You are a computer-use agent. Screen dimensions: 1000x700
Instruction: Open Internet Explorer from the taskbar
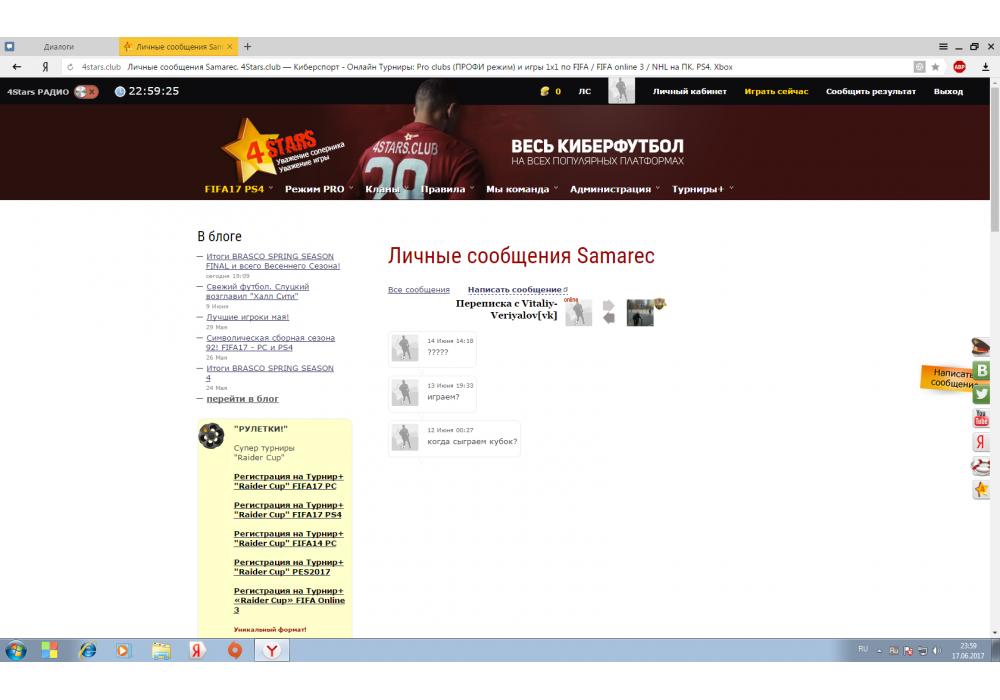[87, 650]
